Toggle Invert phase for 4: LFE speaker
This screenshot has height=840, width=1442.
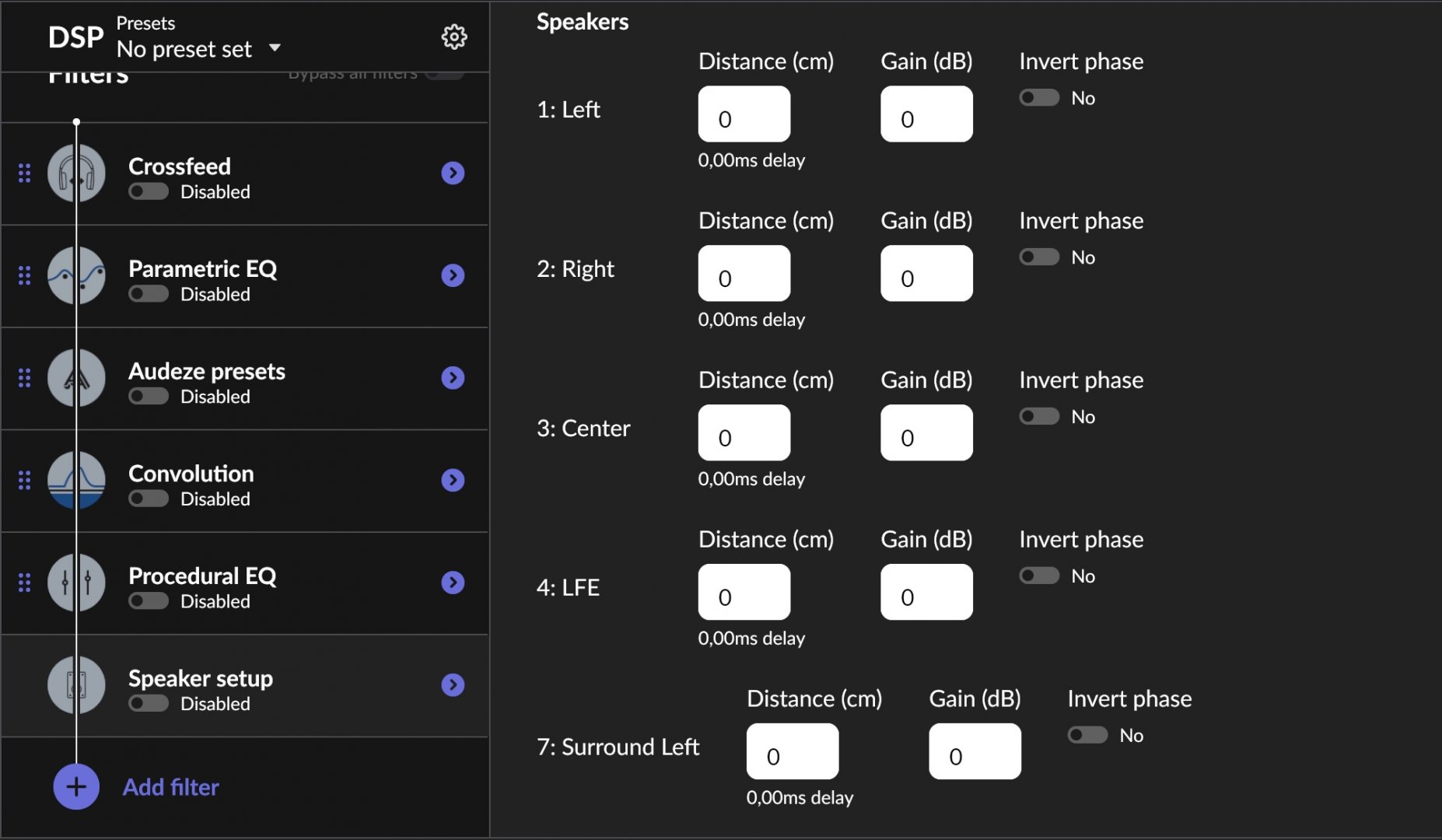tap(1040, 576)
